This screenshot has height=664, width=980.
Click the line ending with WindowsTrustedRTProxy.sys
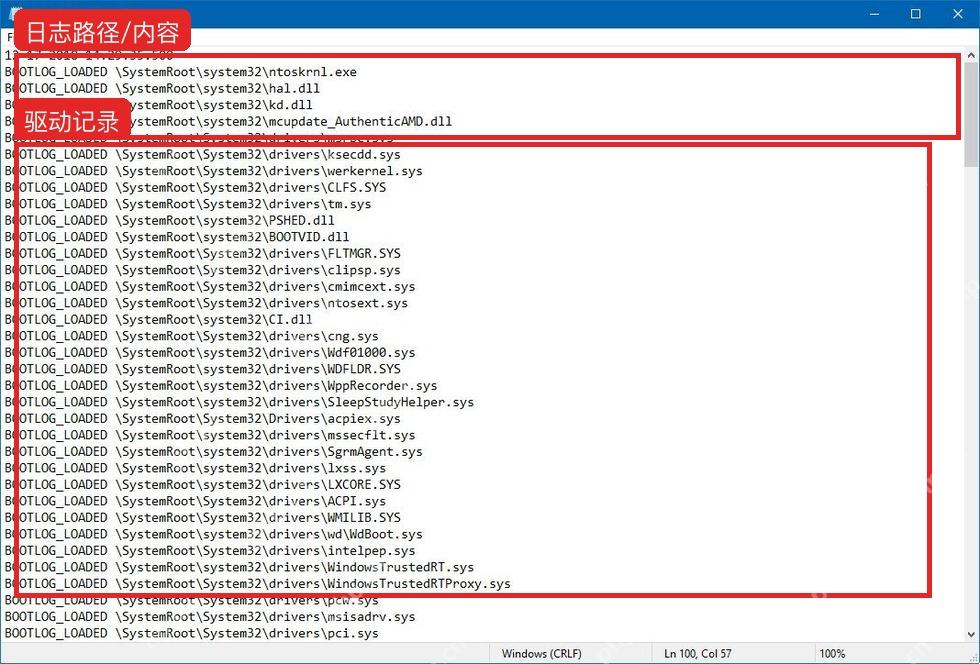[258, 584]
